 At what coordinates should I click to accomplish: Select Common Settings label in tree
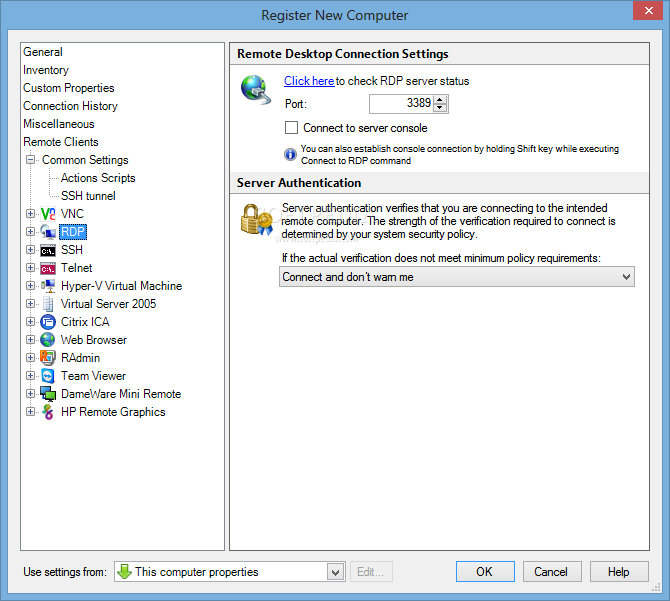point(85,160)
